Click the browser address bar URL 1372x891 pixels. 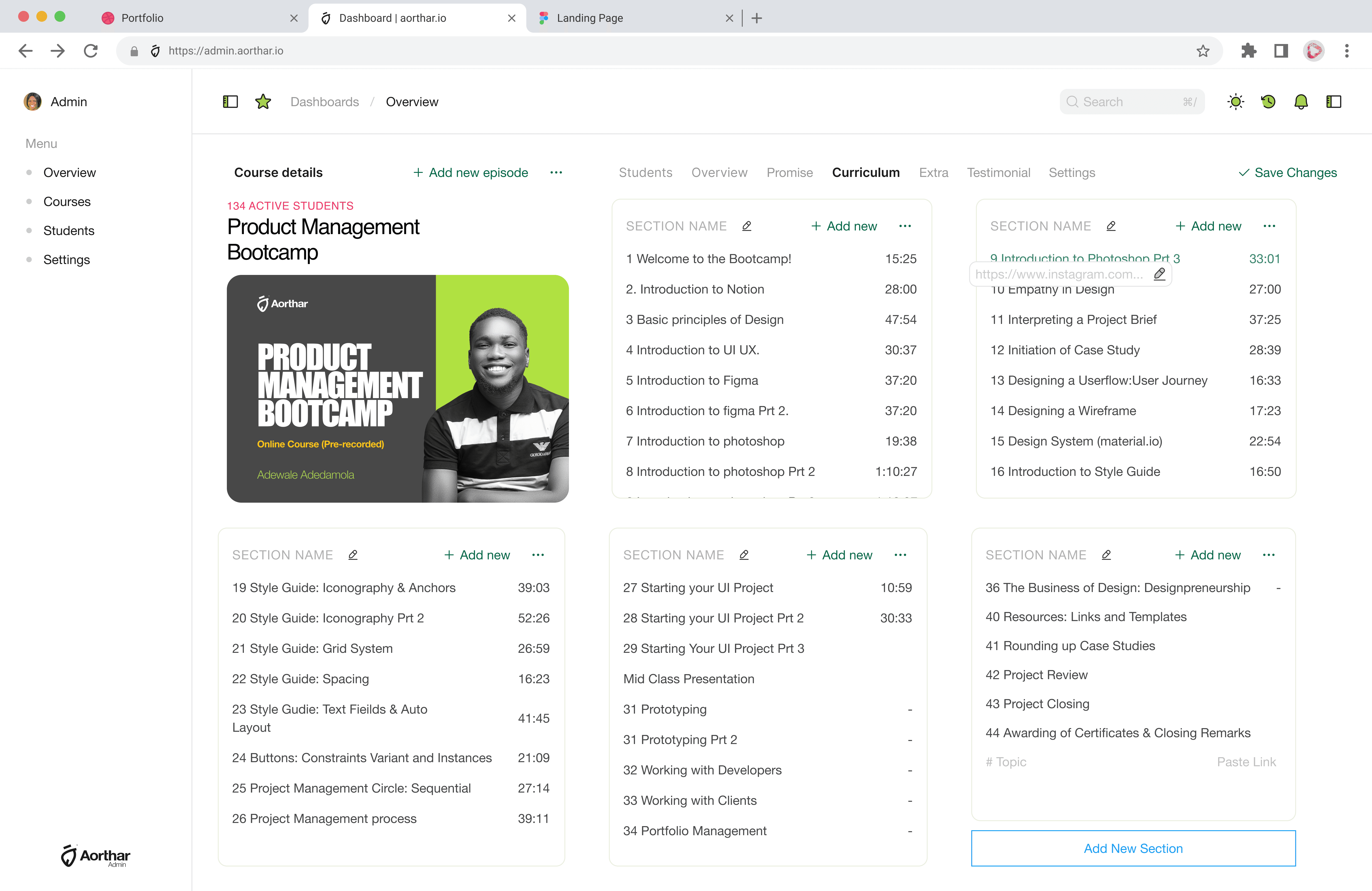[x=226, y=51]
